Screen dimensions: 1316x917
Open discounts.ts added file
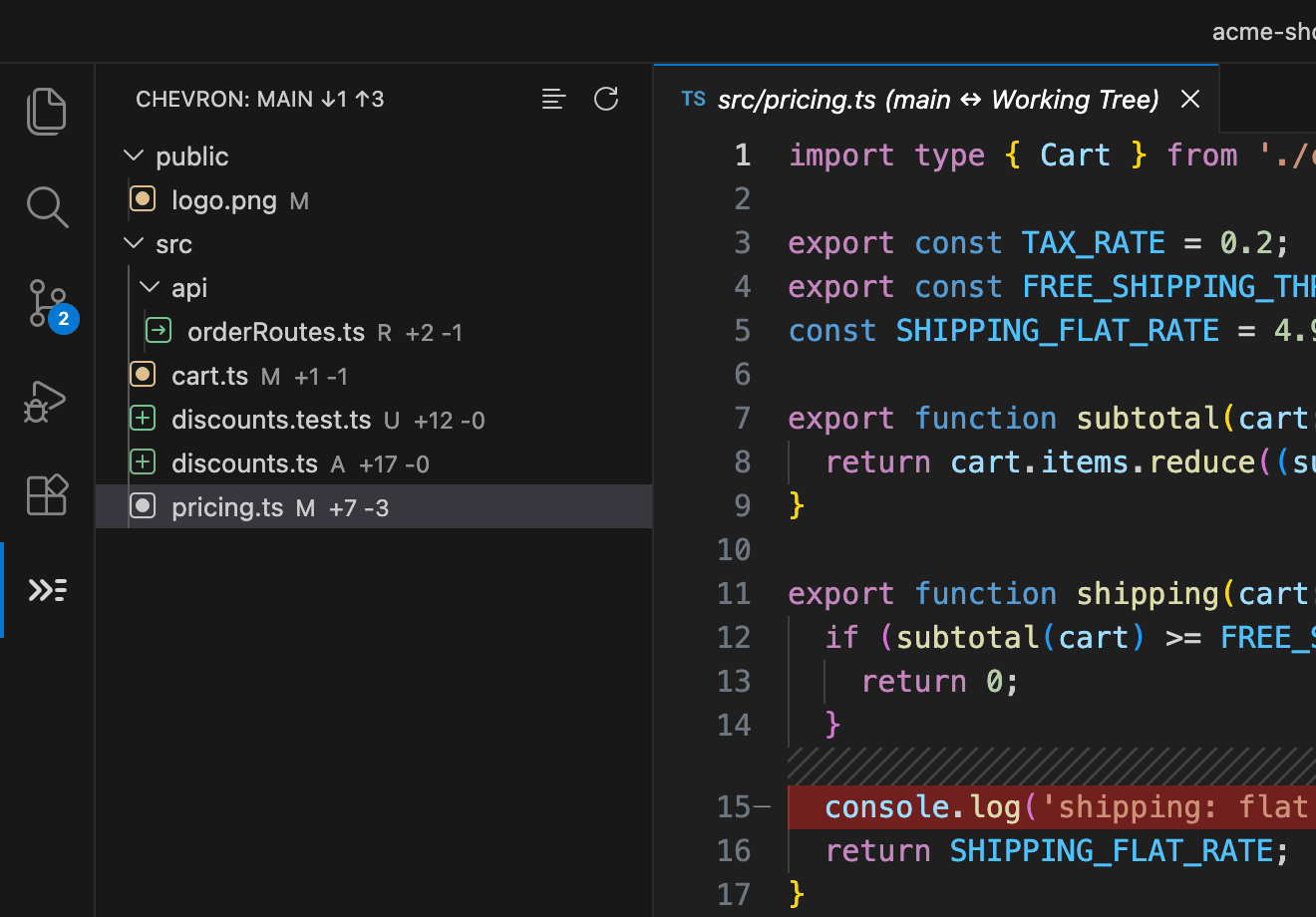[375, 463]
